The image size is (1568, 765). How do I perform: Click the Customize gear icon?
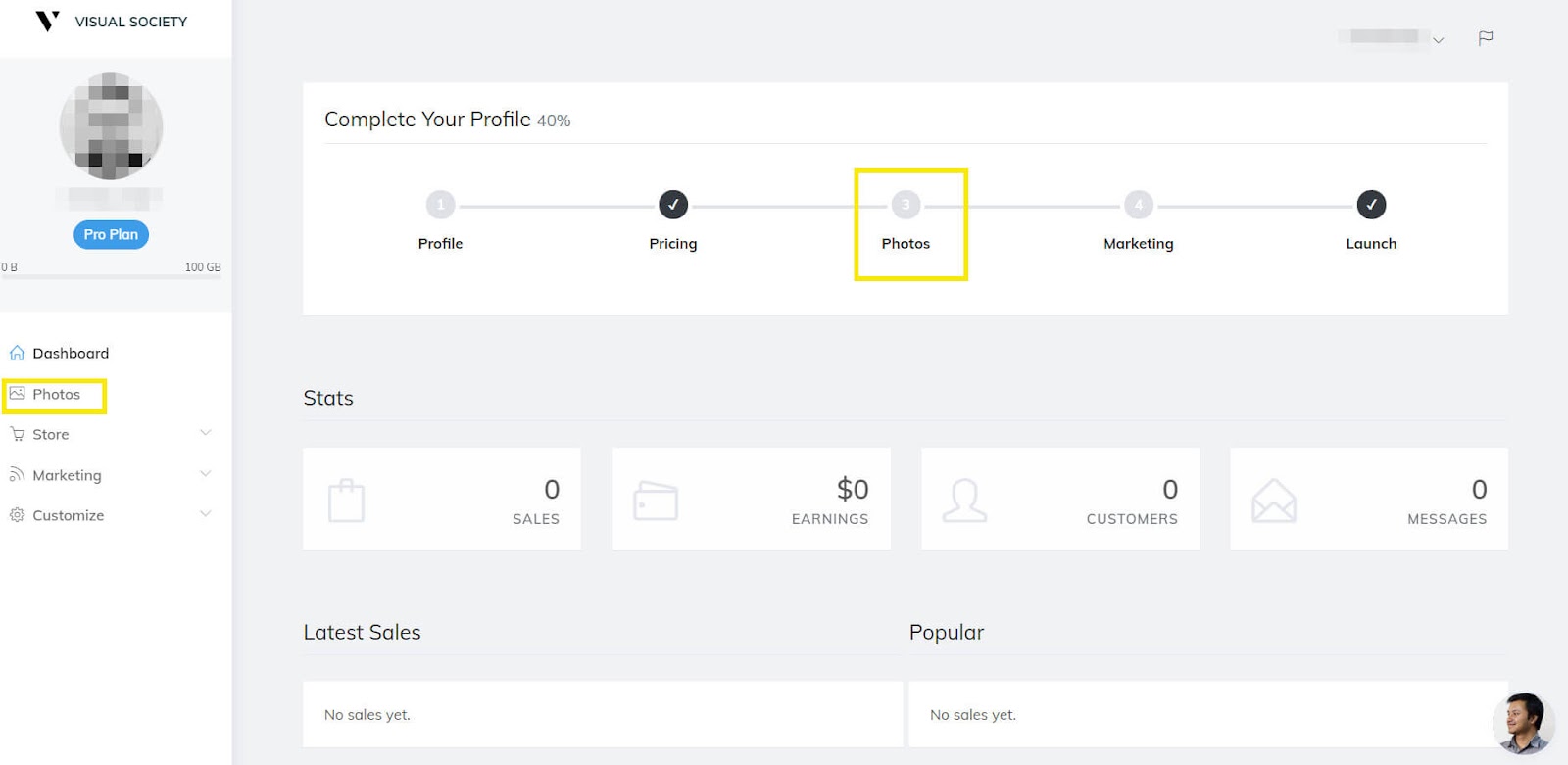(17, 515)
